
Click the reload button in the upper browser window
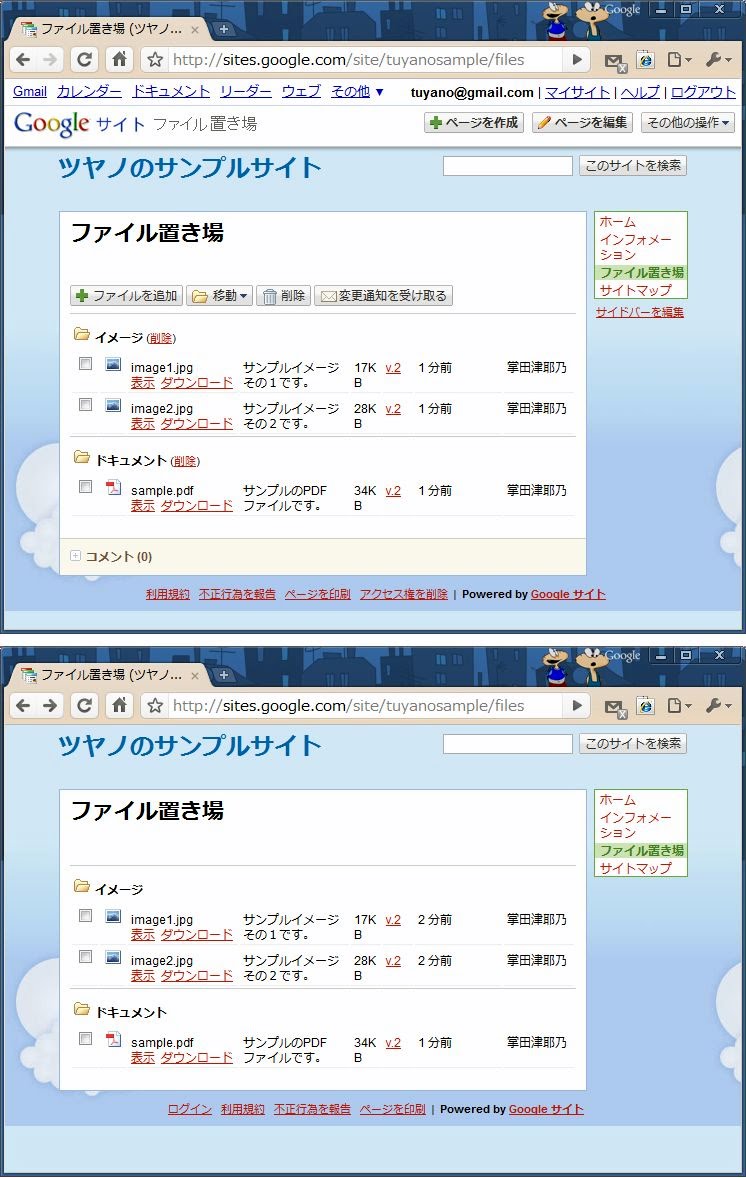click(x=85, y=60)
